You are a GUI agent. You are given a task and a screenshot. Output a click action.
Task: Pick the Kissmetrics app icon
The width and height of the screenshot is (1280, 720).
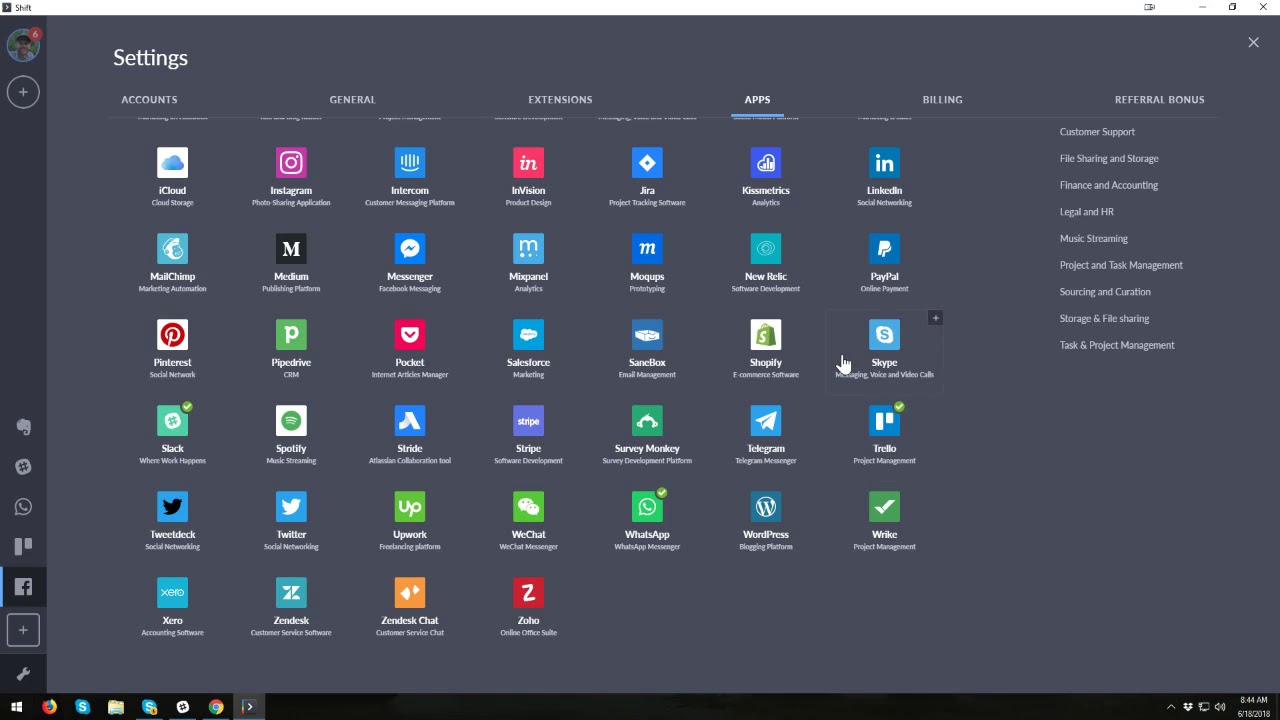tap(766, 163)
